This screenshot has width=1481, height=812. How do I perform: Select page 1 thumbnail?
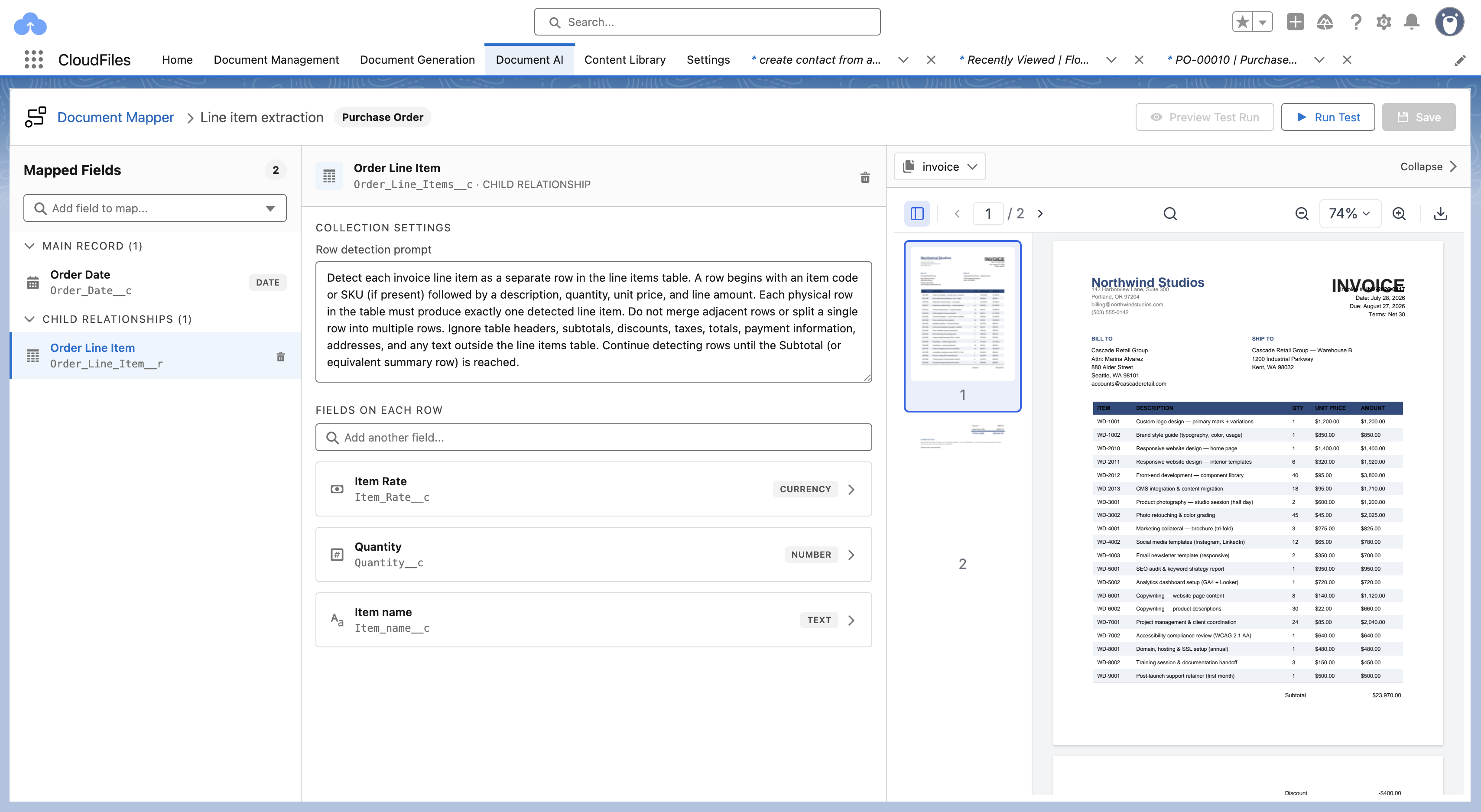(x=962, y=325)
